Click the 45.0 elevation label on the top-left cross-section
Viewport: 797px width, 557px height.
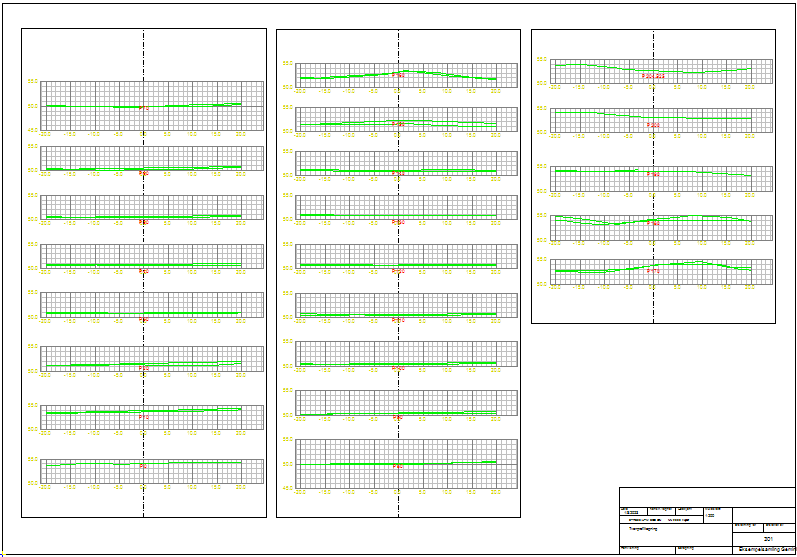click(33, 129)
